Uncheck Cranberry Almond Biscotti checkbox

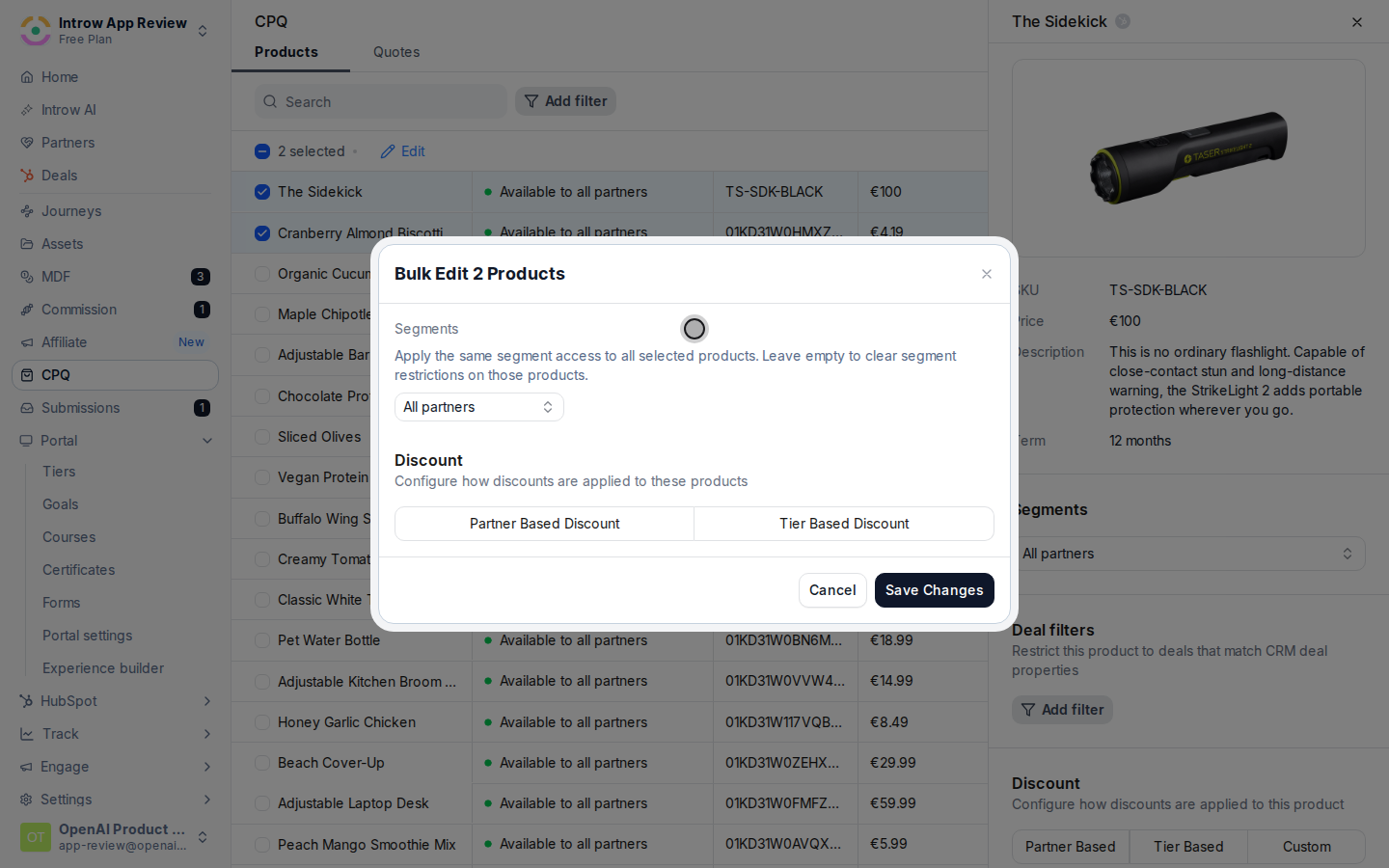(262, 233)
